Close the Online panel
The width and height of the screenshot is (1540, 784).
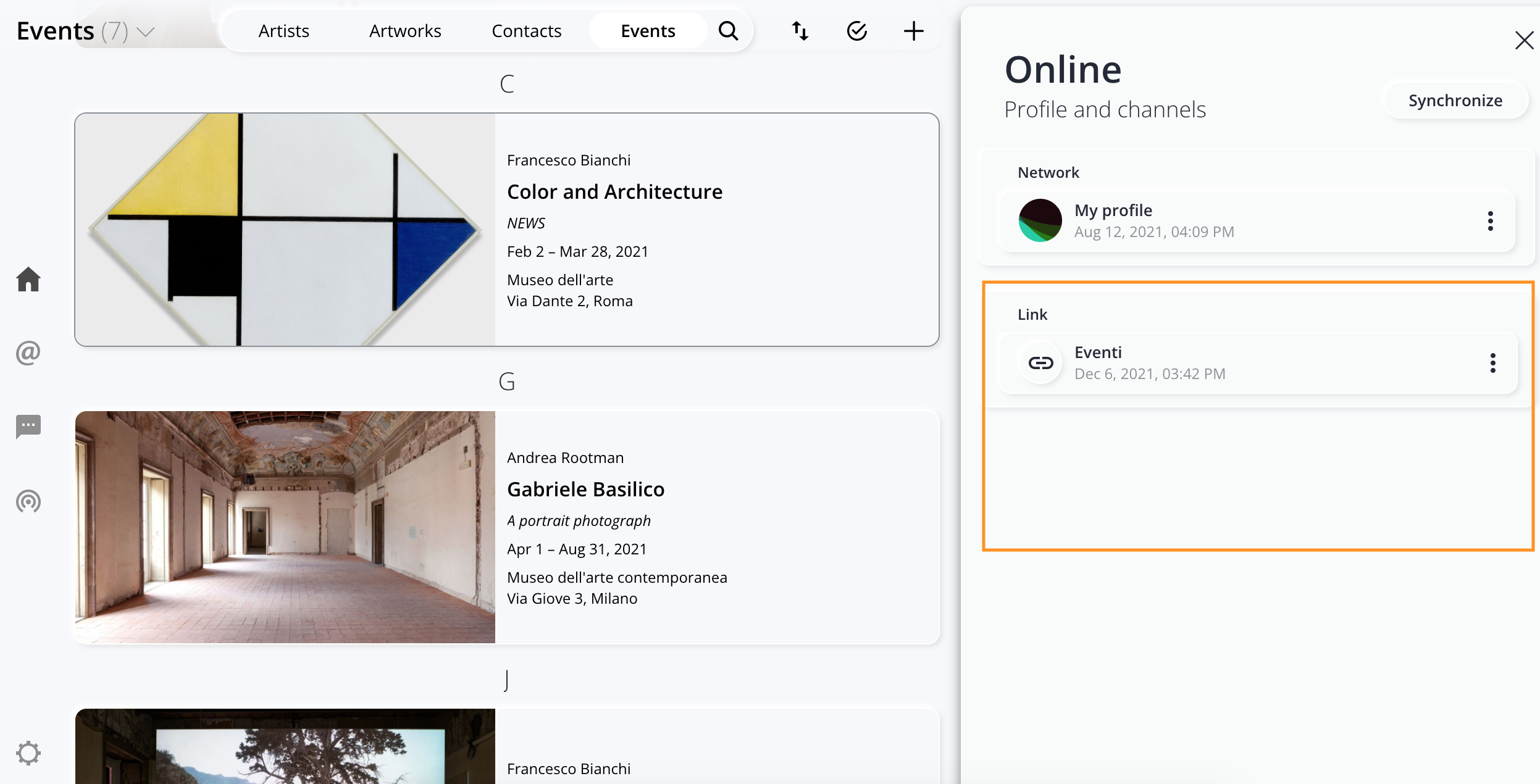point(1524,41)
